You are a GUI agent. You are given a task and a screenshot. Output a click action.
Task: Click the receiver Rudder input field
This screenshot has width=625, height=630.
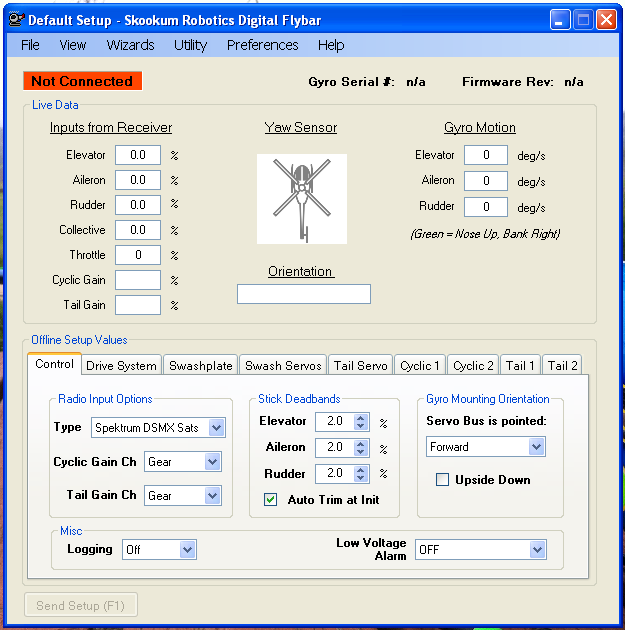tap(138, 205)
